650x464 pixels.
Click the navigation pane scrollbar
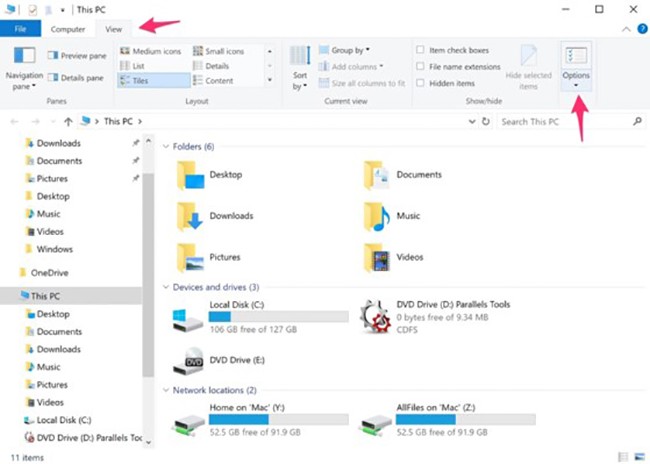[x=148, y=274]
